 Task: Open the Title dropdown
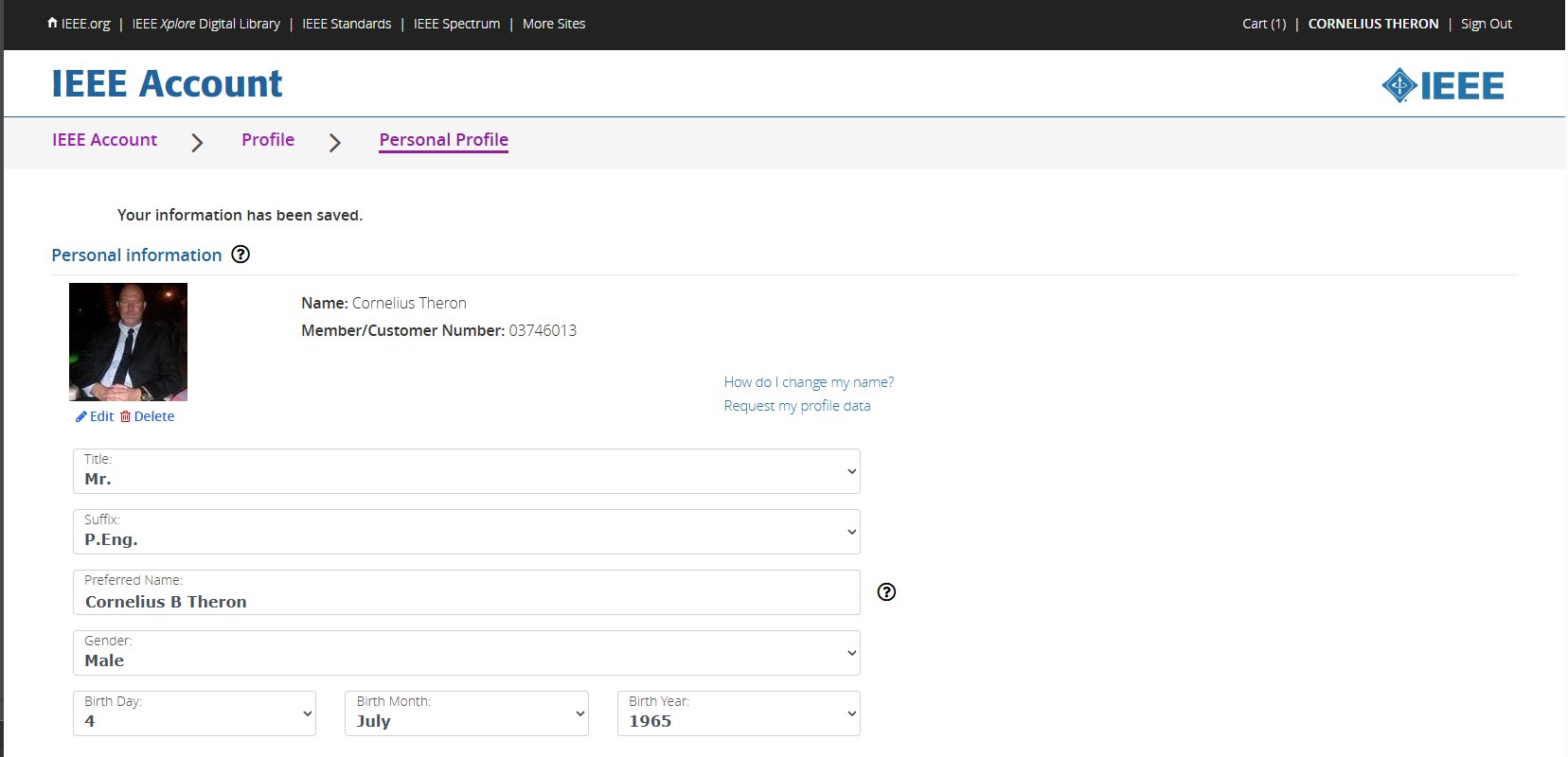pos(466,471)
